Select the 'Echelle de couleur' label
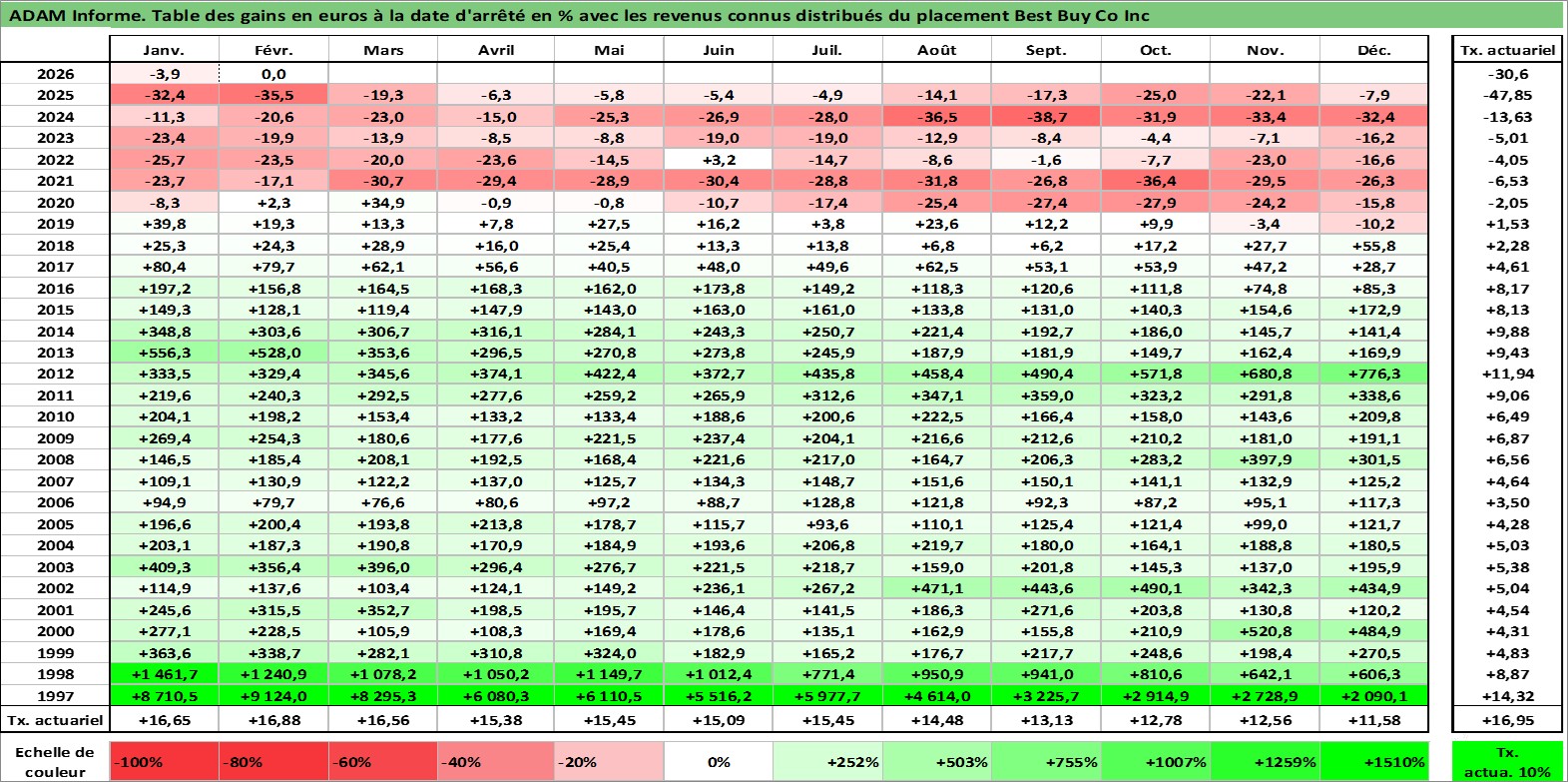Viewport: 1568px width, 782px height. pyautogui.click(x=55, y=761)
